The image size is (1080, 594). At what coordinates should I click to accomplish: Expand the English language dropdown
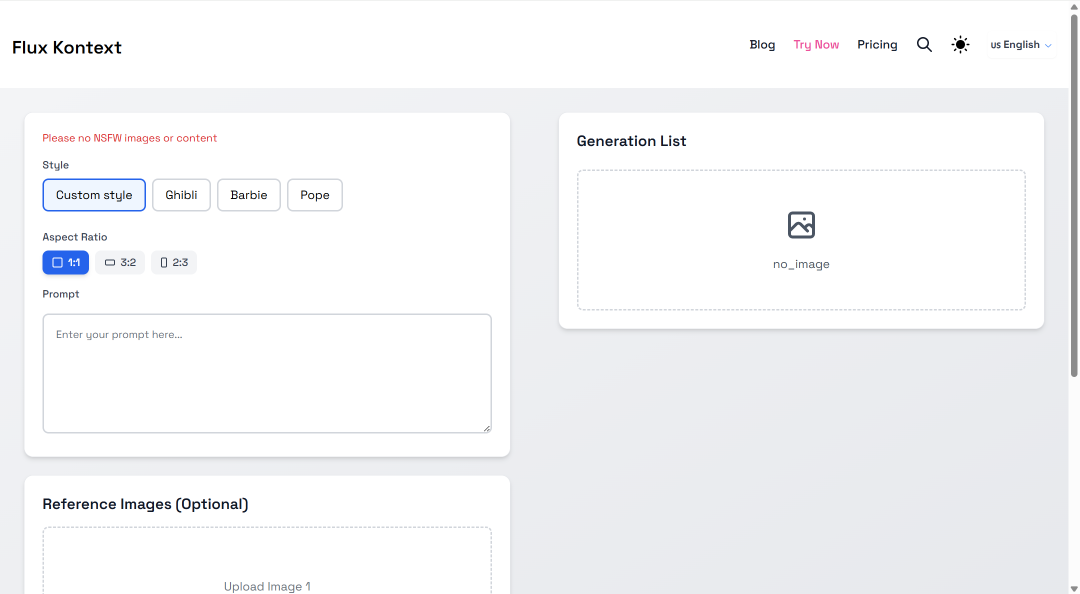(x=1021, y=45)
